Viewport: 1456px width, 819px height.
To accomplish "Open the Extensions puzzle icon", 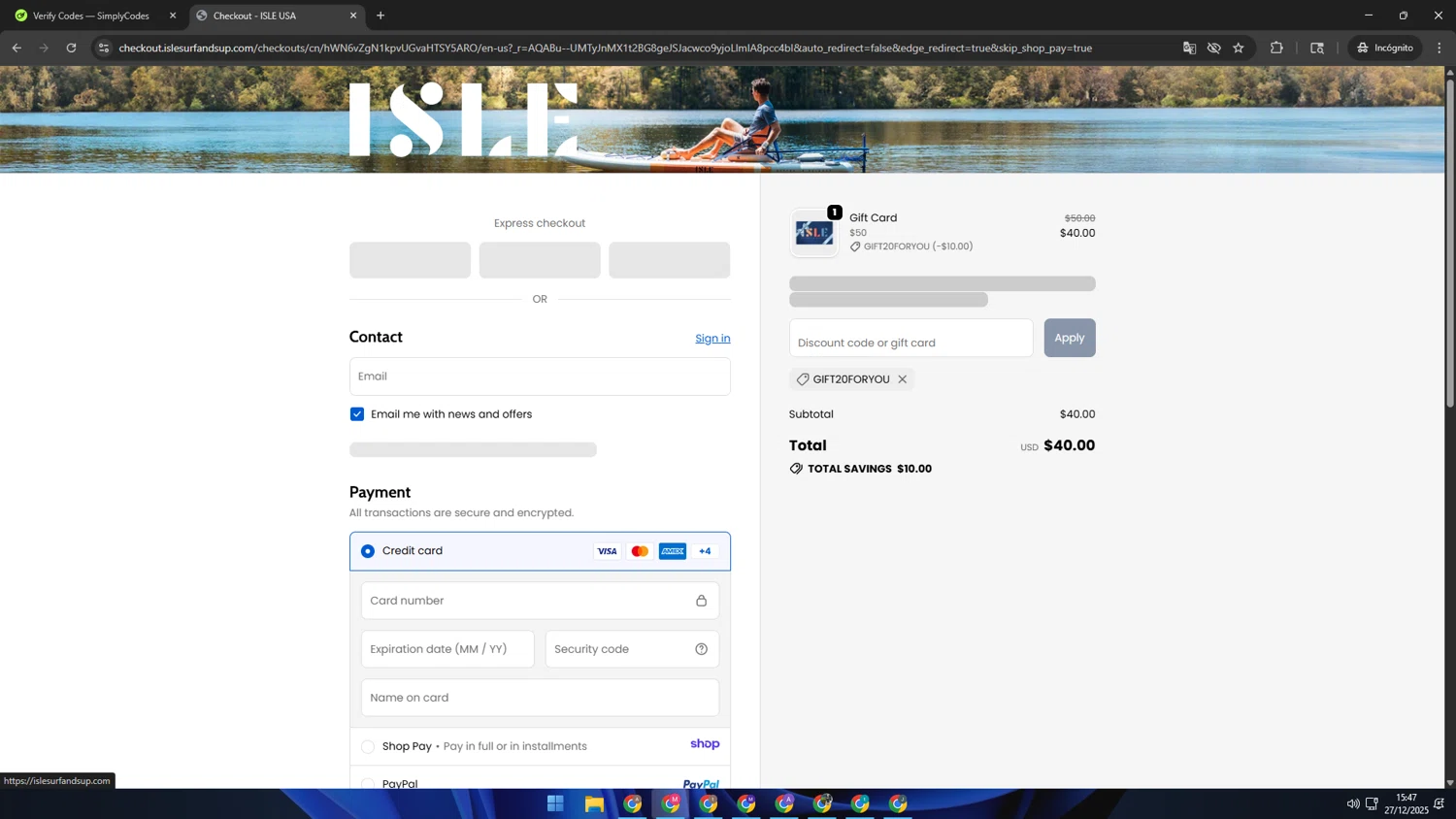I will (1276, 48).
